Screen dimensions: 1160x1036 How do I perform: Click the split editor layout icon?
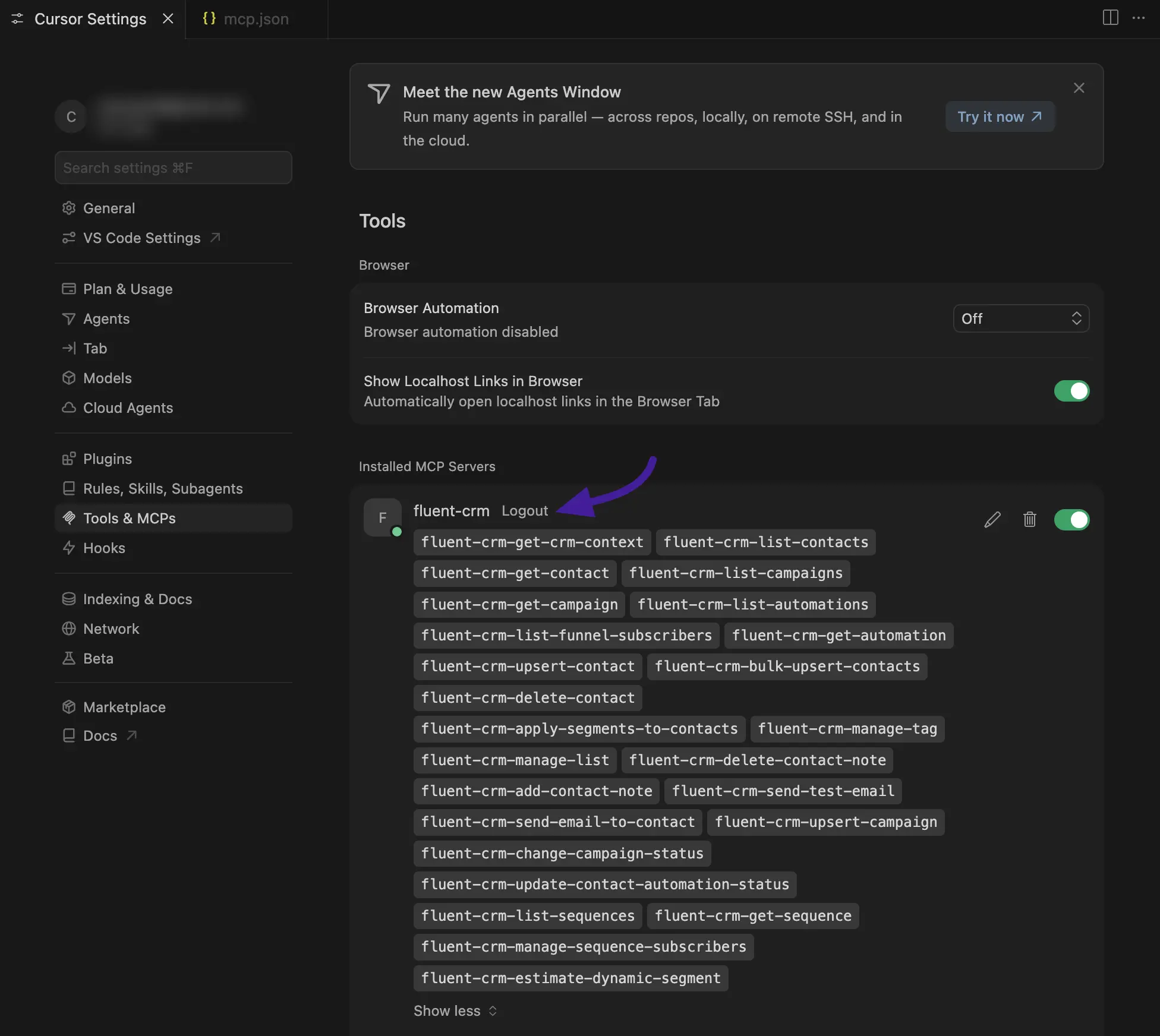click(1110, 18)
